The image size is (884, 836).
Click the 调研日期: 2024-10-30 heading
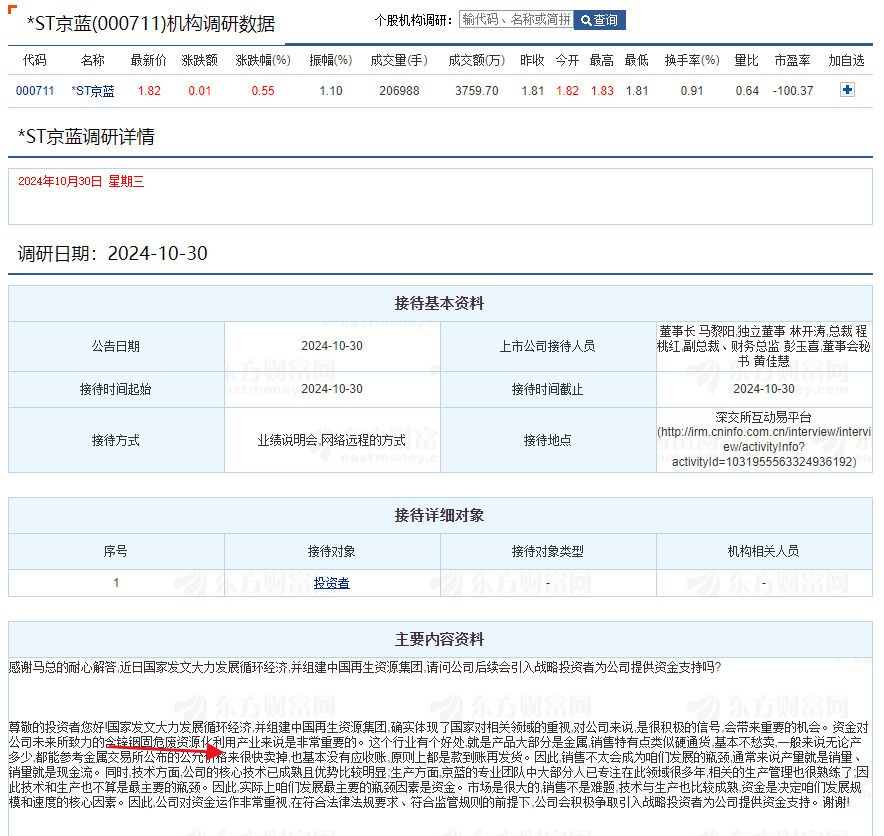point(113,254)
